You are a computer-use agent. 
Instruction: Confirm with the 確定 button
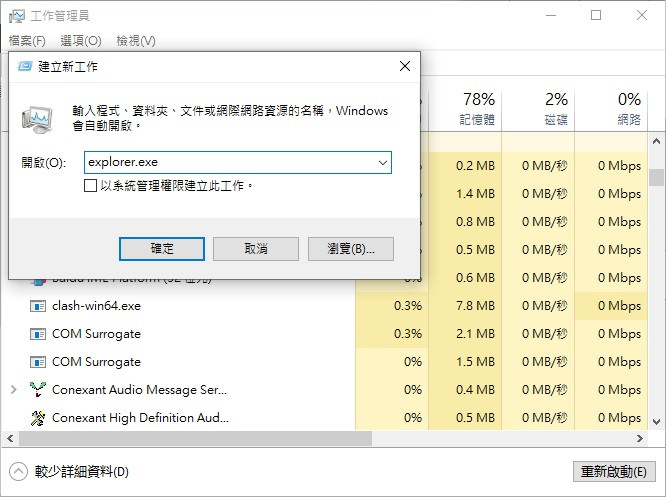162,249
